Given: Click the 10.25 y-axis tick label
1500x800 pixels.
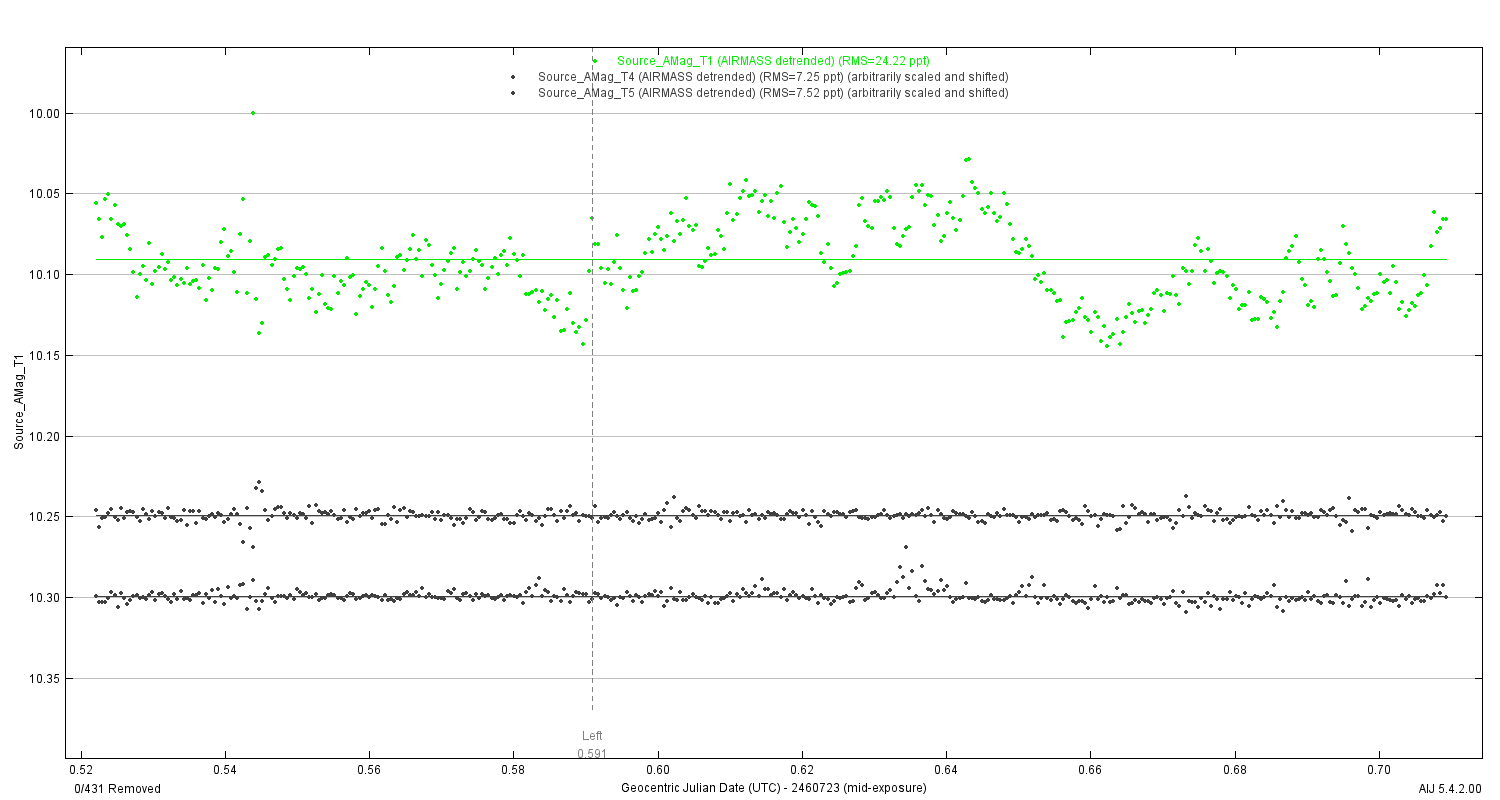Looking at the screenshot, I should pyautogui.click(x=47, y=517).
